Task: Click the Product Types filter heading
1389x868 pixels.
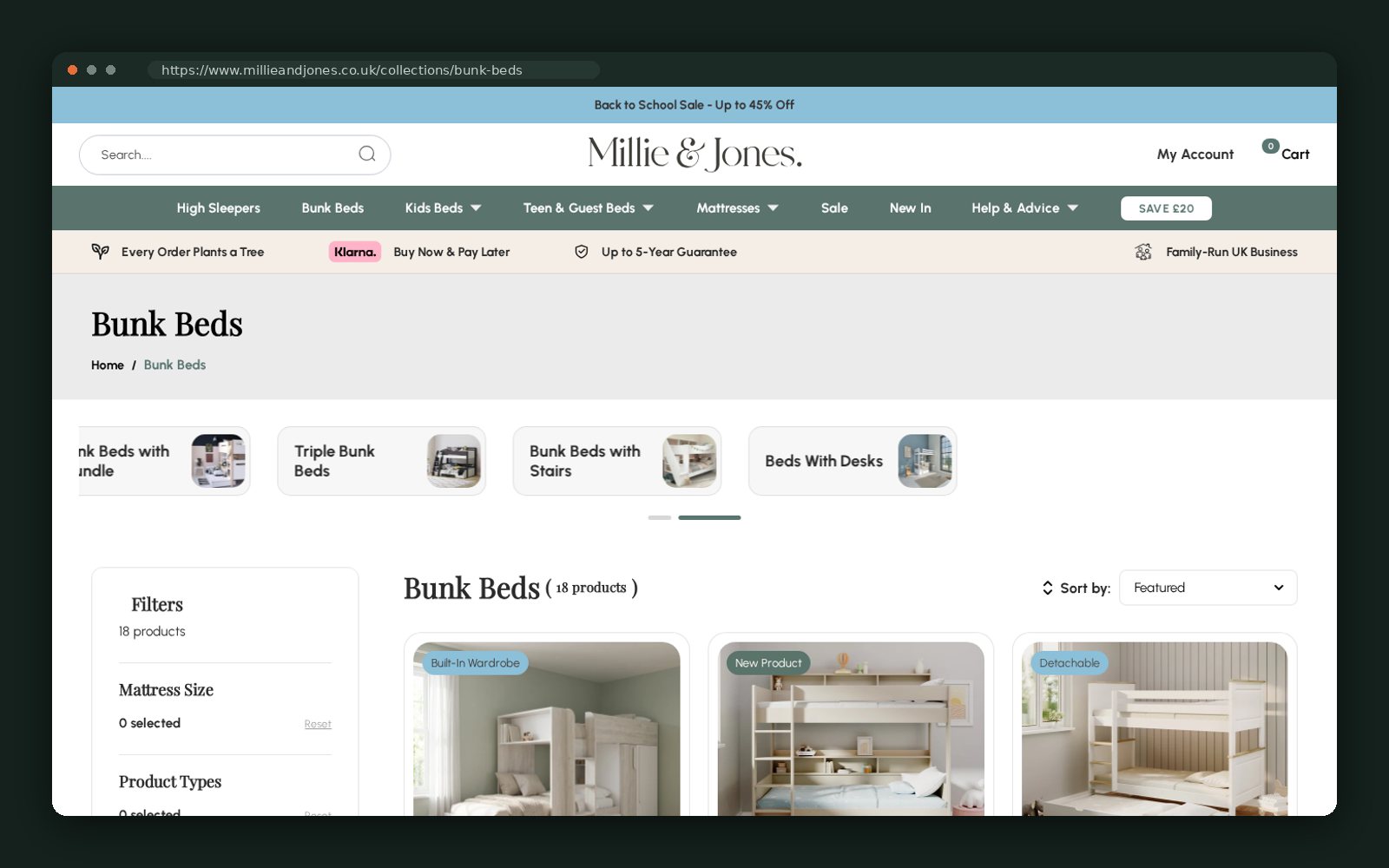Action: [170, 782]
